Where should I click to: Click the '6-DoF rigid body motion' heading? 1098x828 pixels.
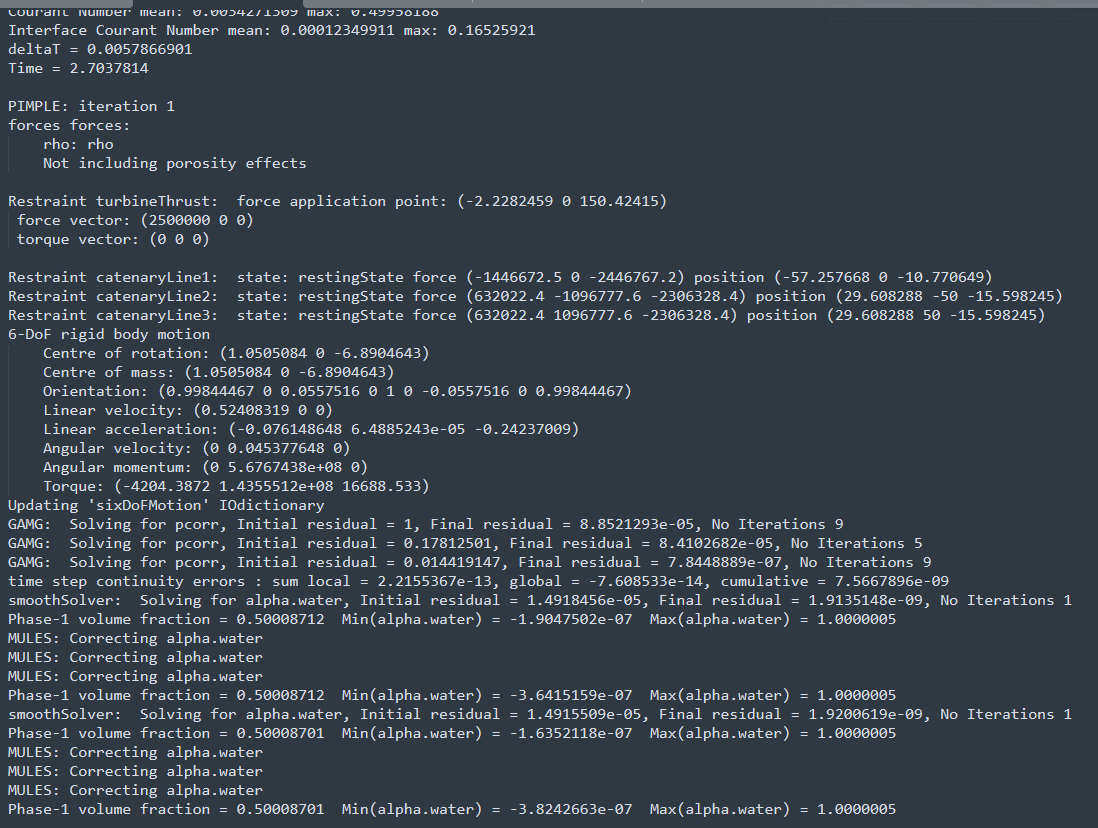pyautogui.click(x=109, y=334)
